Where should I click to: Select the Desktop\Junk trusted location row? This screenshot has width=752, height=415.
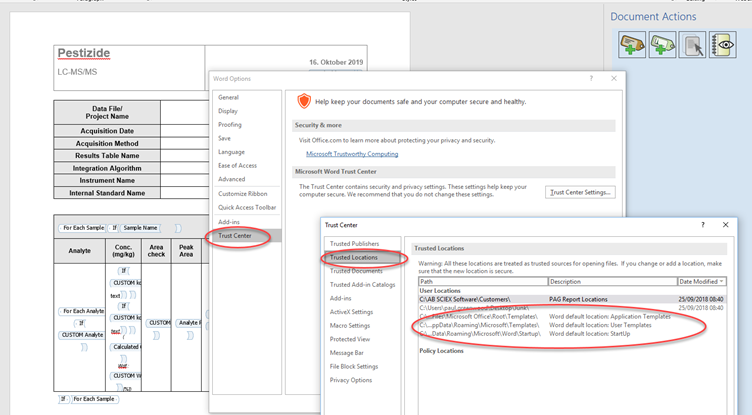point(572,308)
